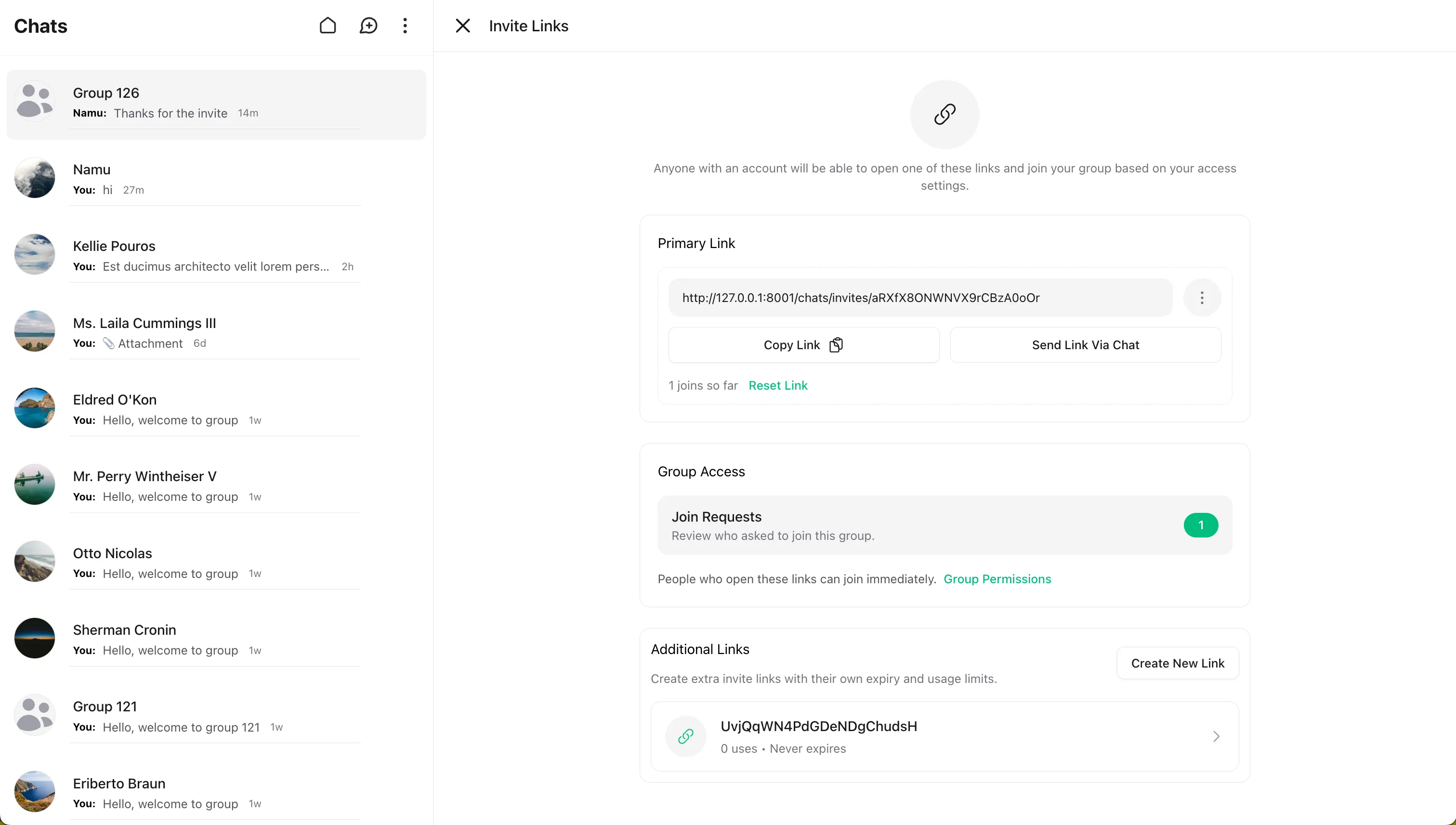Click Group 121 group avatar icon
This screenshot has height=825, width=1456.
coord(35,715)
